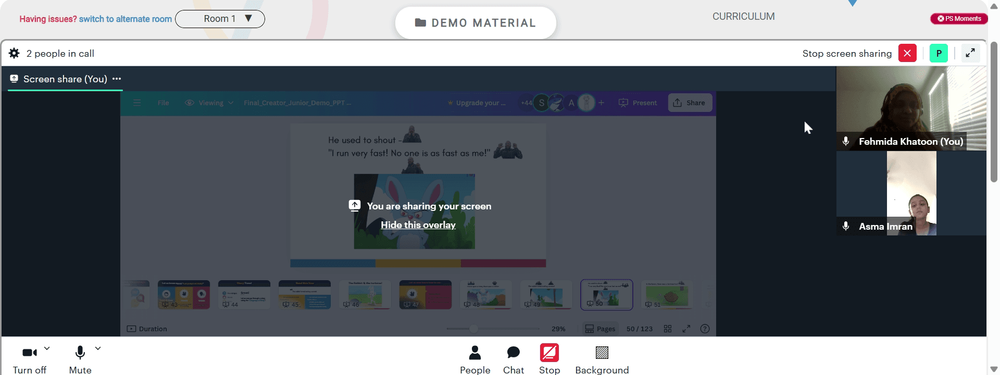1000x375 pixels.
Task: Select slide thumbnail 45
Action: (x=305, y=295)
